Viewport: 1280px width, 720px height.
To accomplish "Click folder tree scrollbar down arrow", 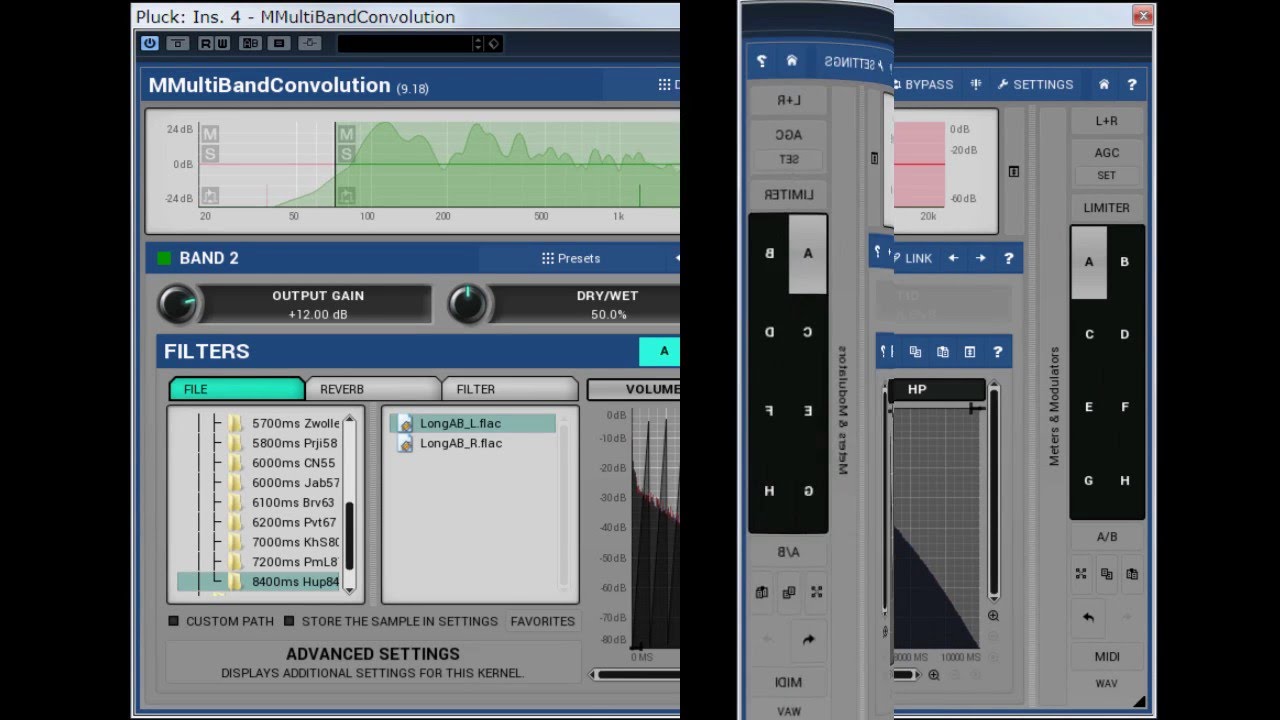I will (x=349, y=590).
